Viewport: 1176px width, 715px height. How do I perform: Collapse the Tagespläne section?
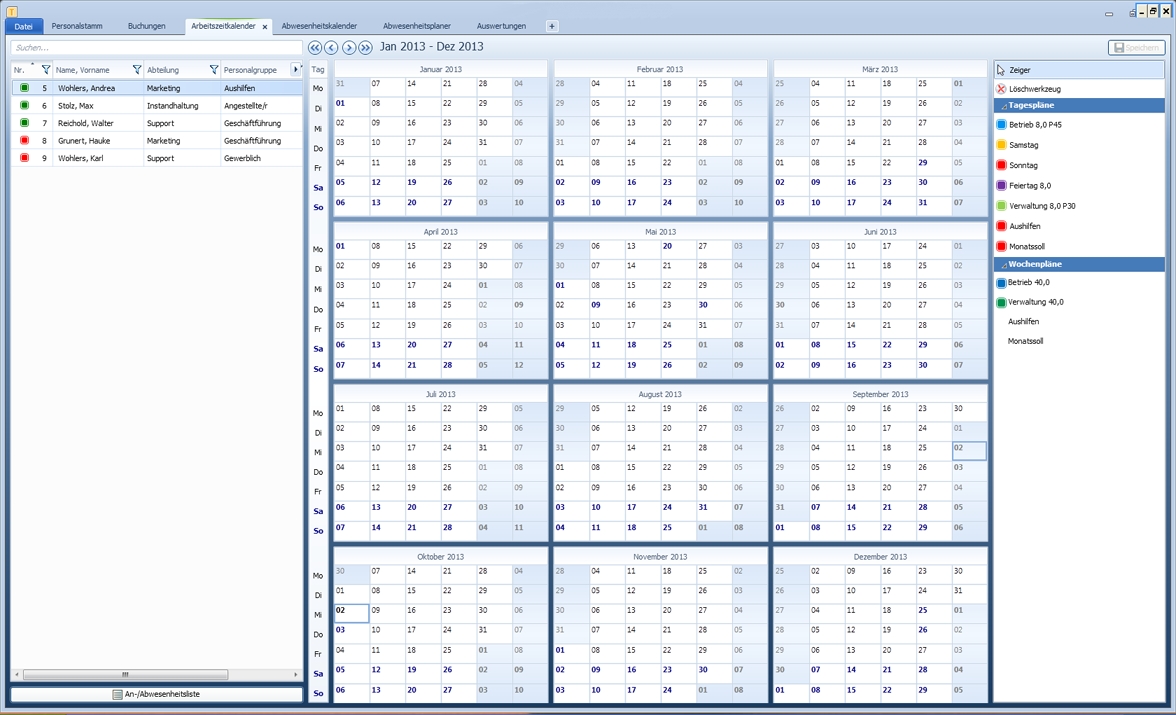pos(1004,106)
